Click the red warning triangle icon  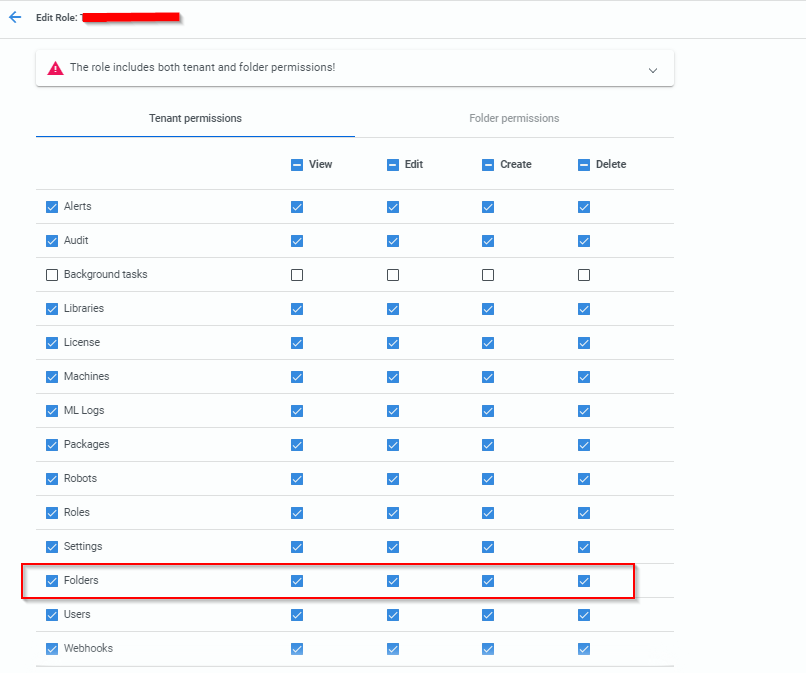click(x=55, y=68)
